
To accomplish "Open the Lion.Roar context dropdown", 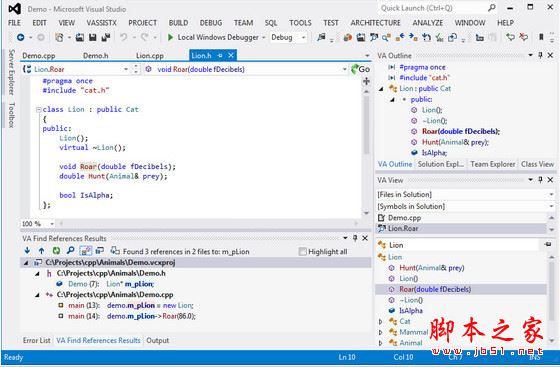I will (126, 69).
